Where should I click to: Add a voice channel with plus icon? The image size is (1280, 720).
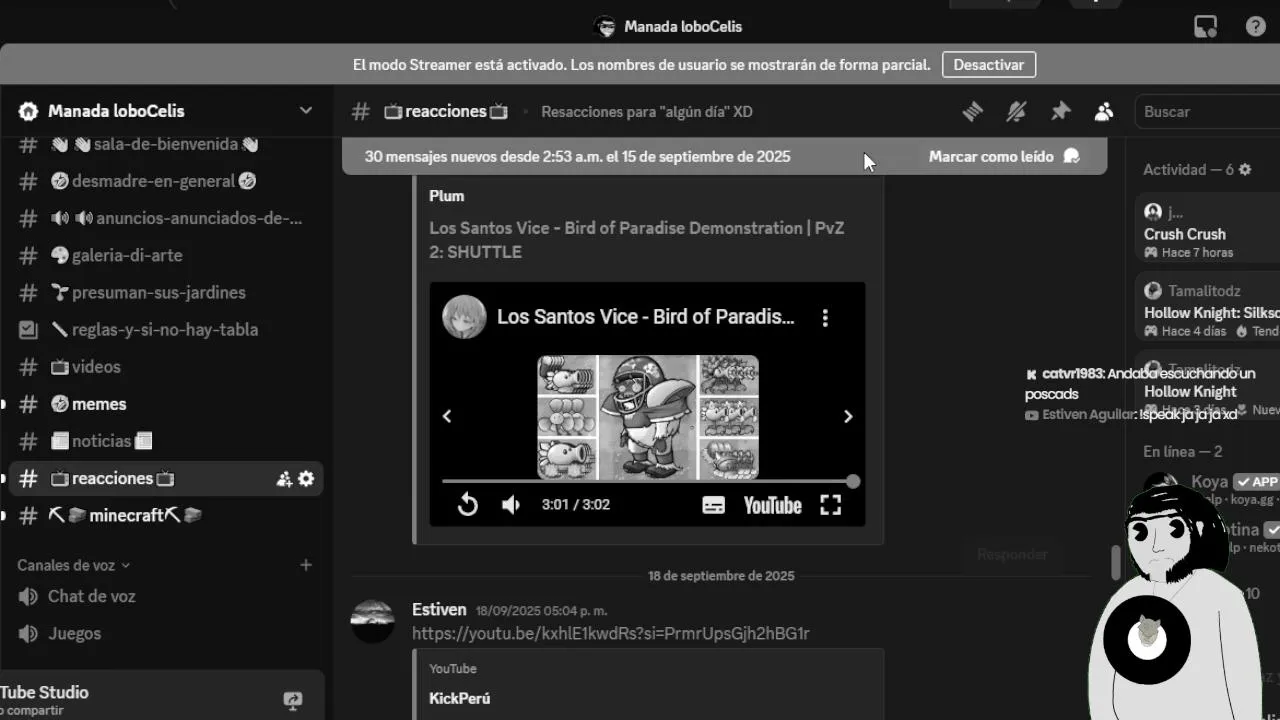306,565
